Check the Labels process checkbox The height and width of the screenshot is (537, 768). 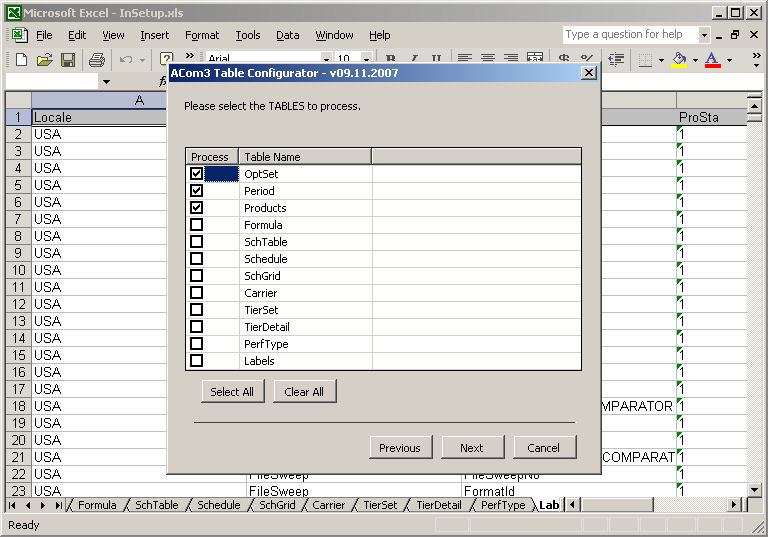196,361
